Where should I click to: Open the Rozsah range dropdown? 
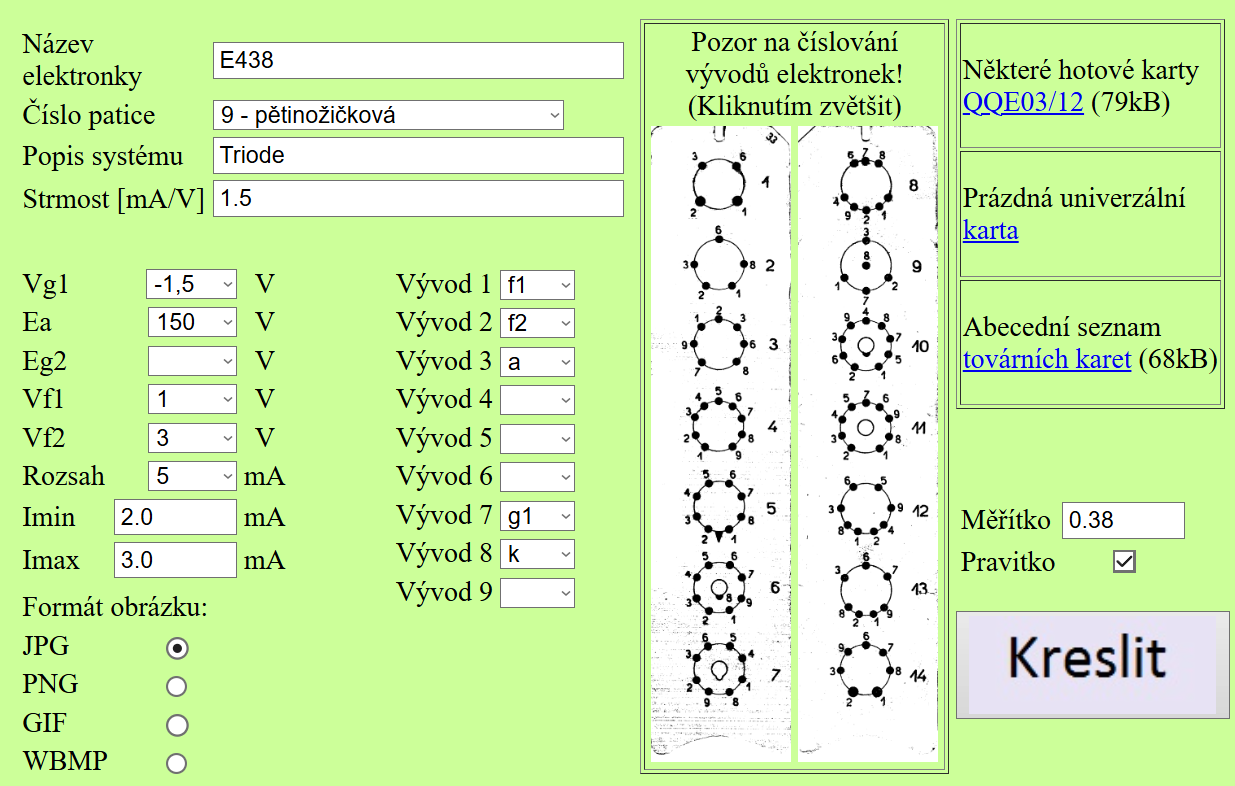(x=192, y=475)
